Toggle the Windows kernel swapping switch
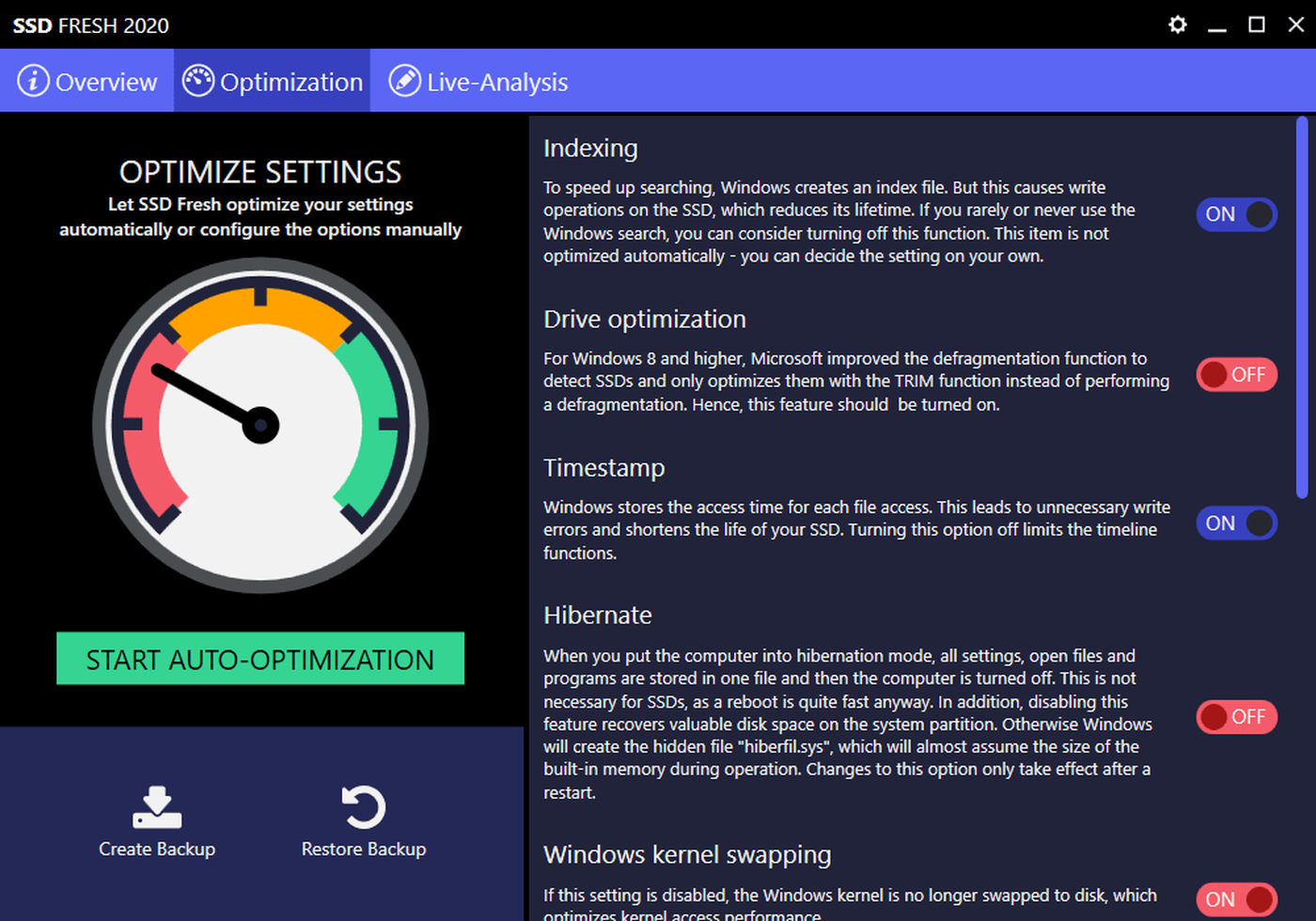The image size is (1316, 921). tap(1236, 899)
